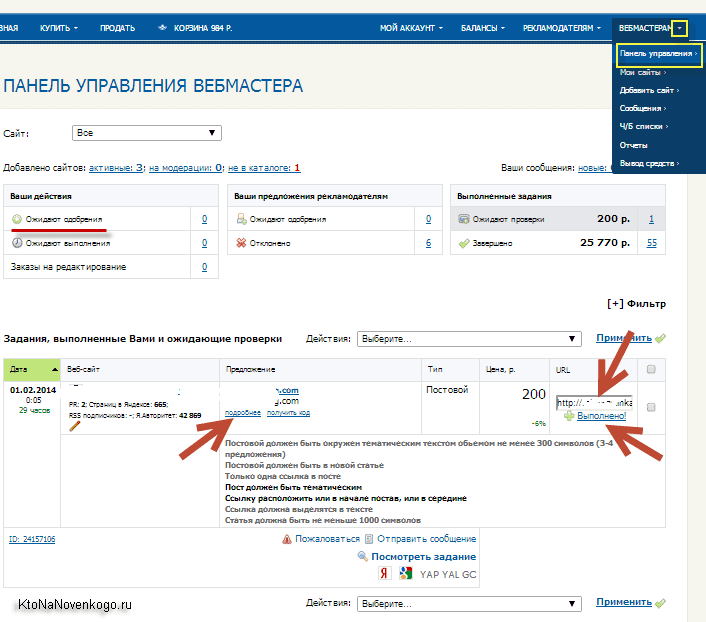
Task: Open the активные: 3 sites link
Action: (116, 168)
